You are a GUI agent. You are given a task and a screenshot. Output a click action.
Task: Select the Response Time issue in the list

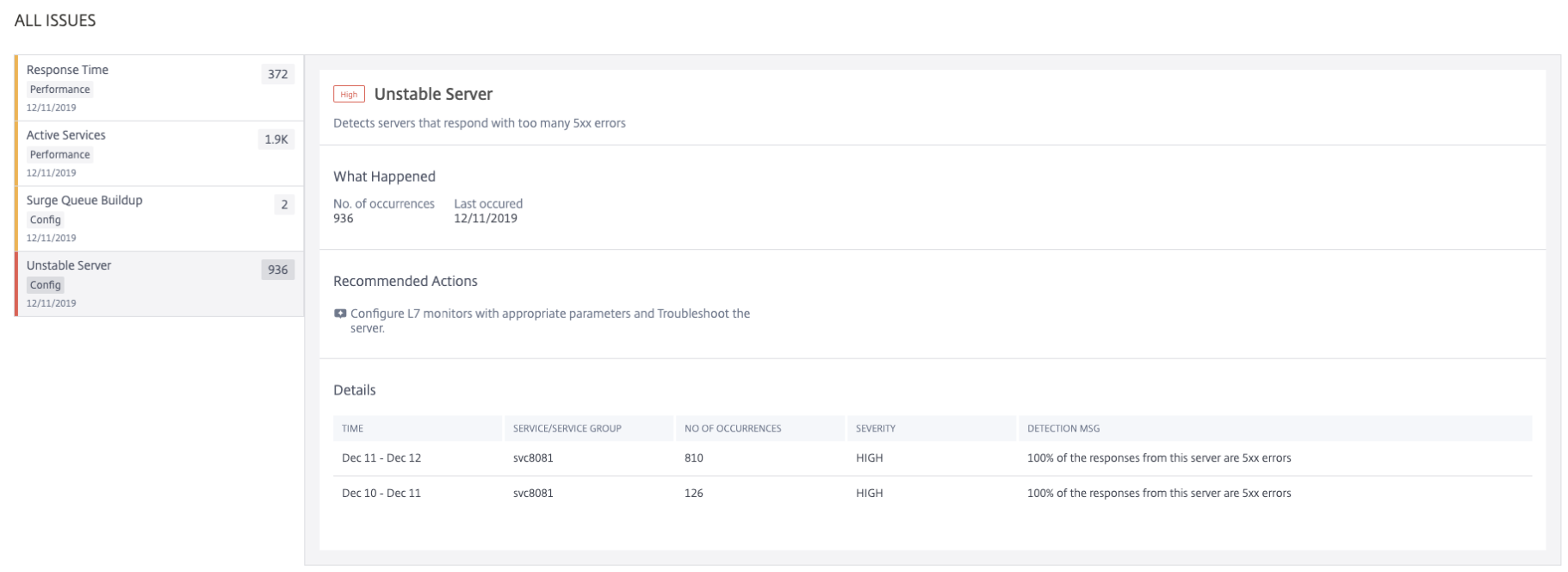pos(159,88)
